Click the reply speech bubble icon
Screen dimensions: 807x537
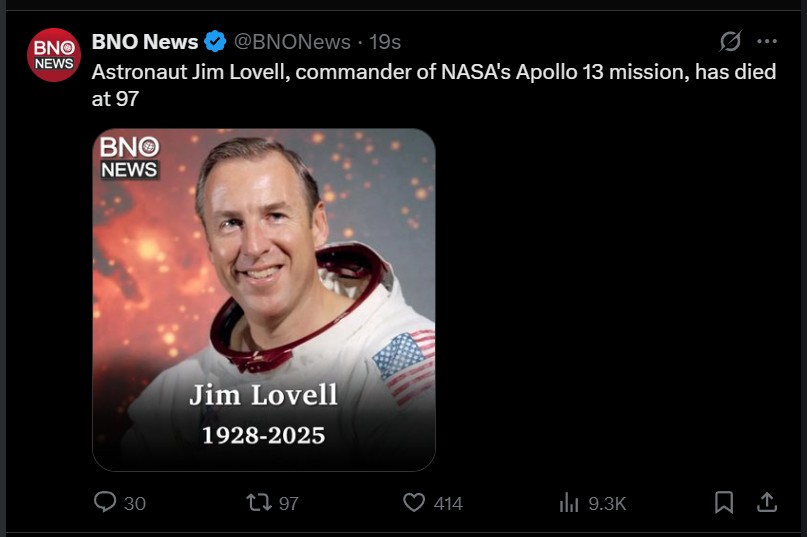coord(105,503)
